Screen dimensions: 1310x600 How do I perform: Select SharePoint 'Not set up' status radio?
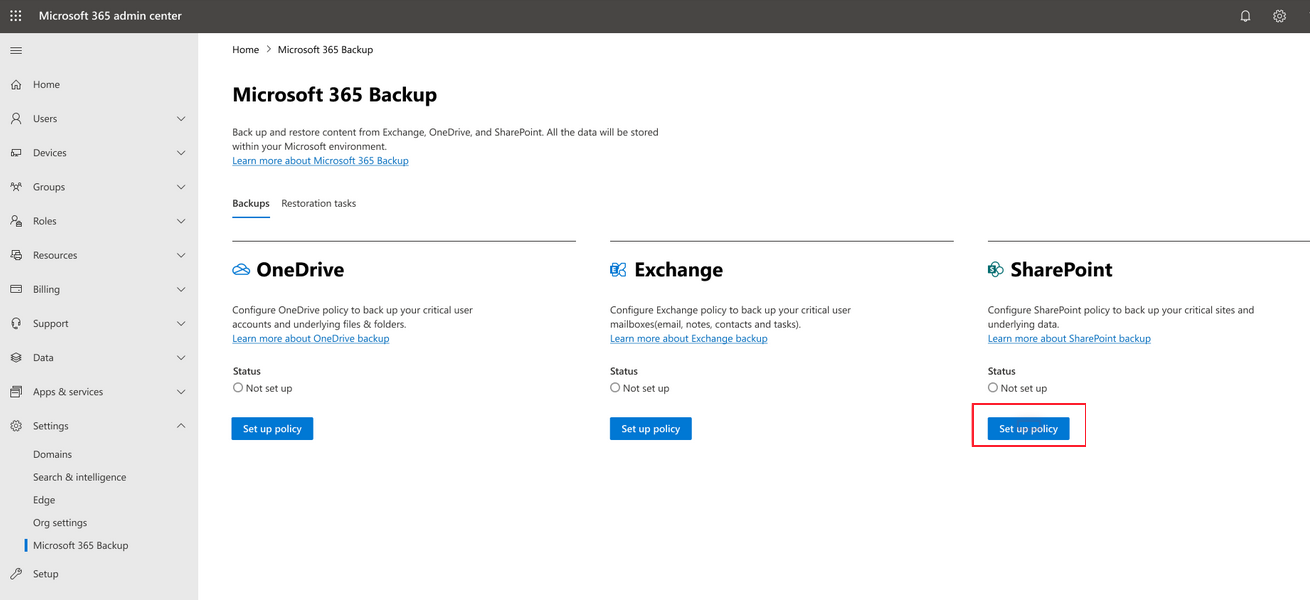(993, 388)
